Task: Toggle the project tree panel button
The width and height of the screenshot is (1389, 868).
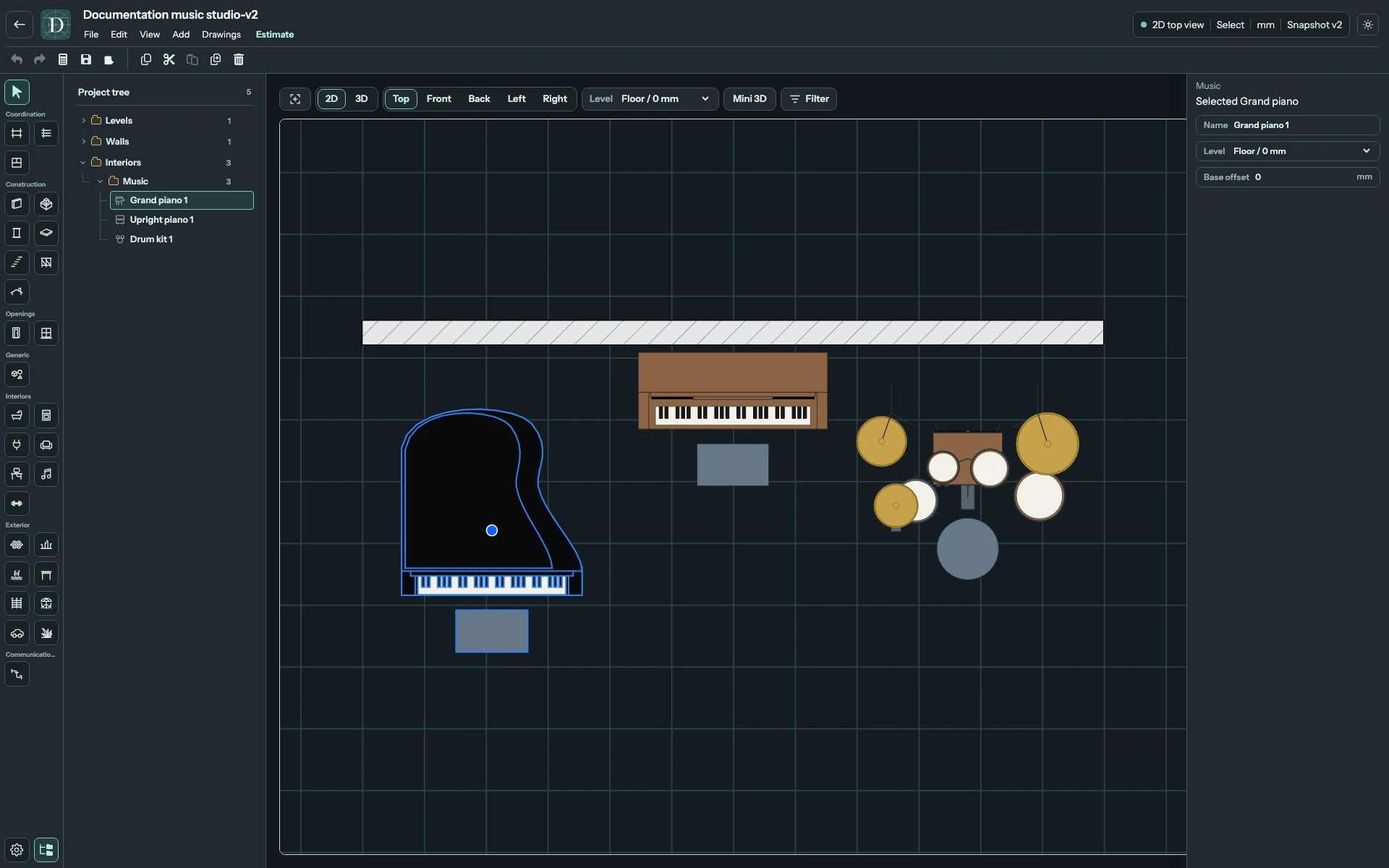Action: (x=46, y=850)
